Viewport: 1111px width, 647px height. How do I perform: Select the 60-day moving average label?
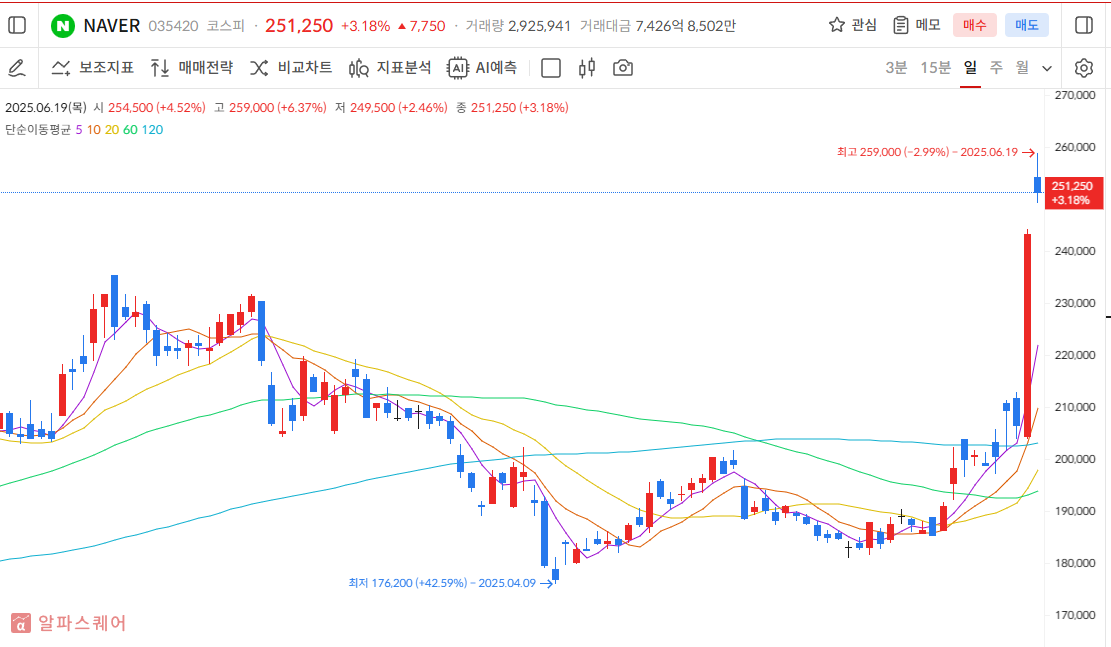coord(130,130)
